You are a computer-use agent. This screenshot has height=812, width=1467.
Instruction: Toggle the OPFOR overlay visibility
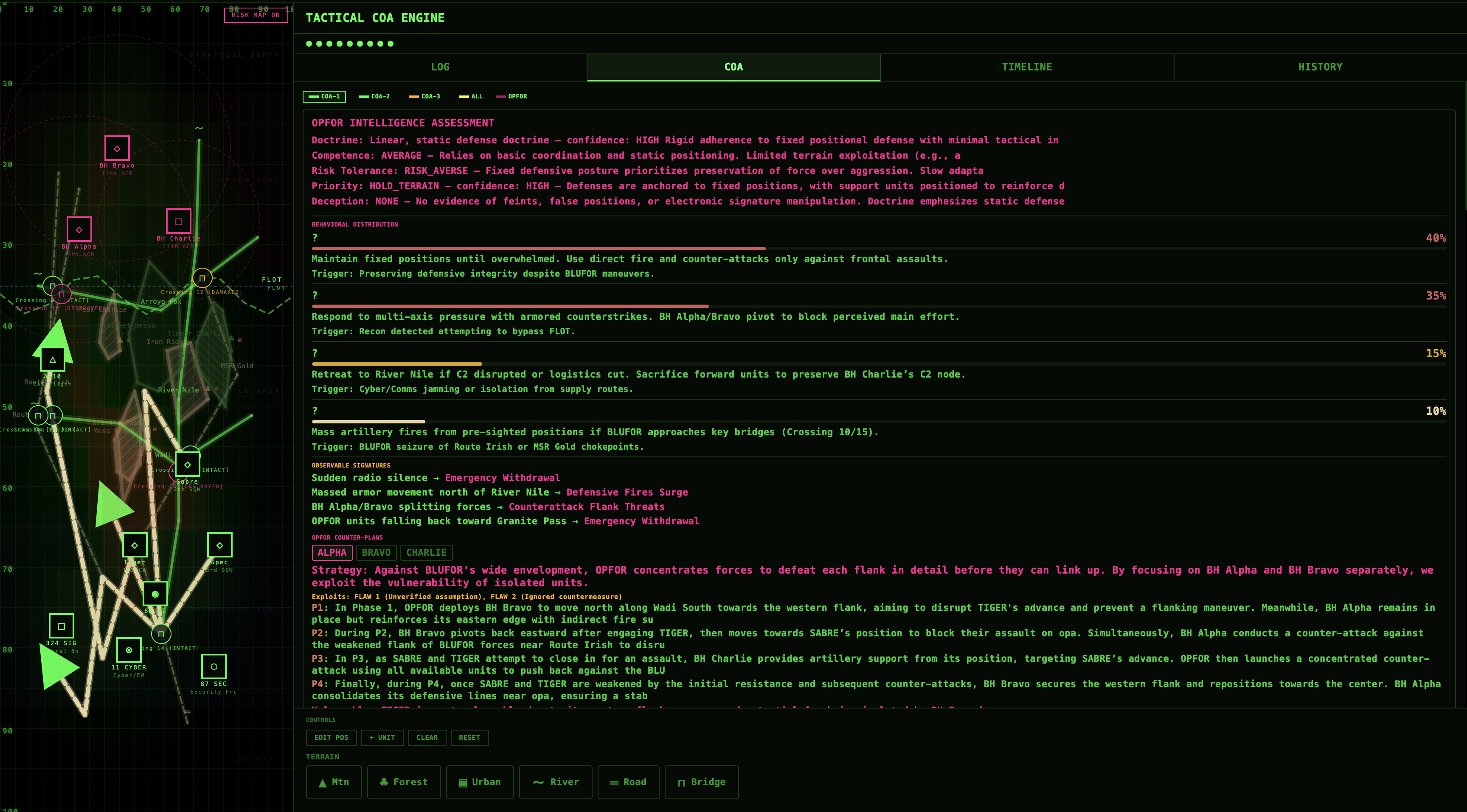point(511,96)
